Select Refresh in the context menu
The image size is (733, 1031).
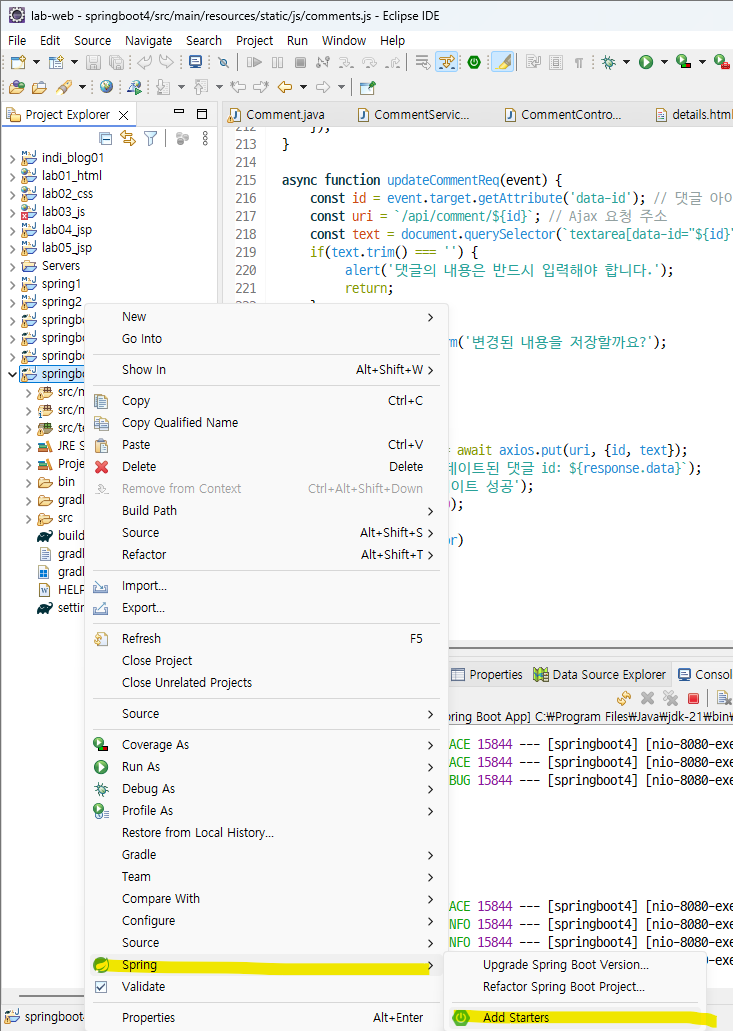coord(266,638)
